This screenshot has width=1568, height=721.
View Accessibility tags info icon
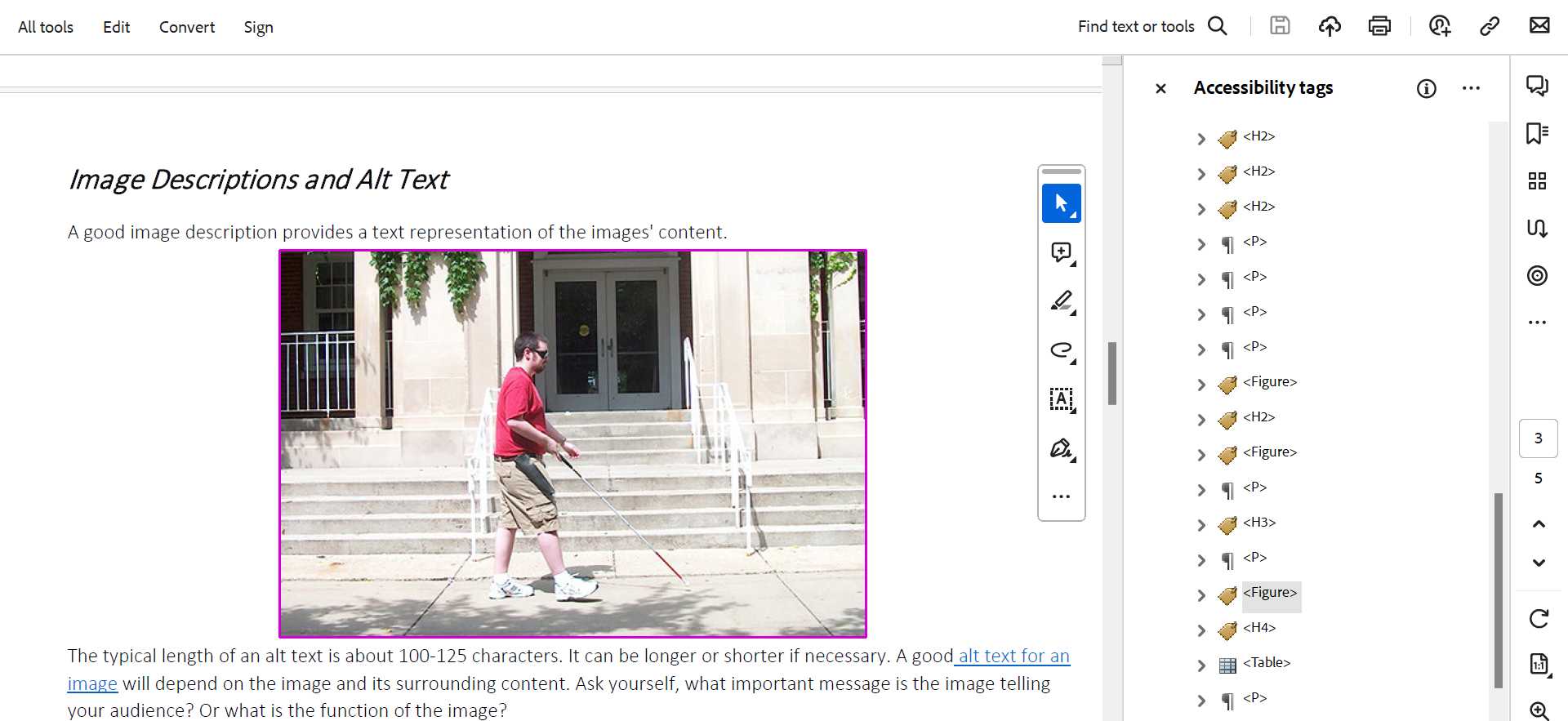(1426, 88)
